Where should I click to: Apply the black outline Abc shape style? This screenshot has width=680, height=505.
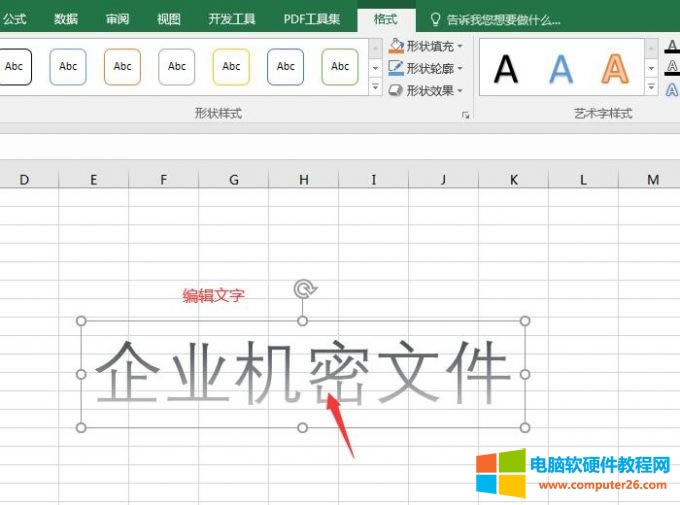[x=14, y=66]
